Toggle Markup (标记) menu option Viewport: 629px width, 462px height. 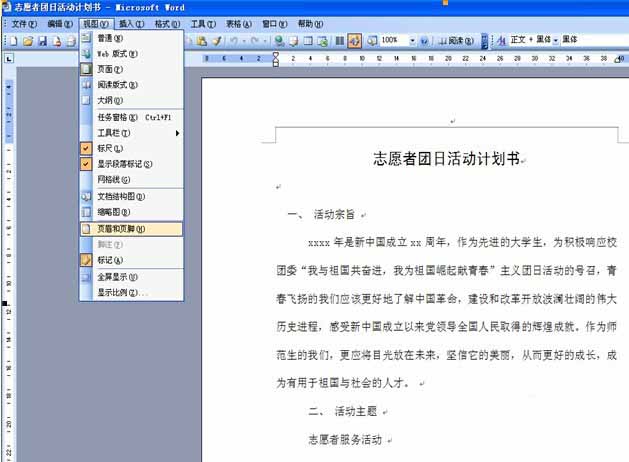(132, 260)
